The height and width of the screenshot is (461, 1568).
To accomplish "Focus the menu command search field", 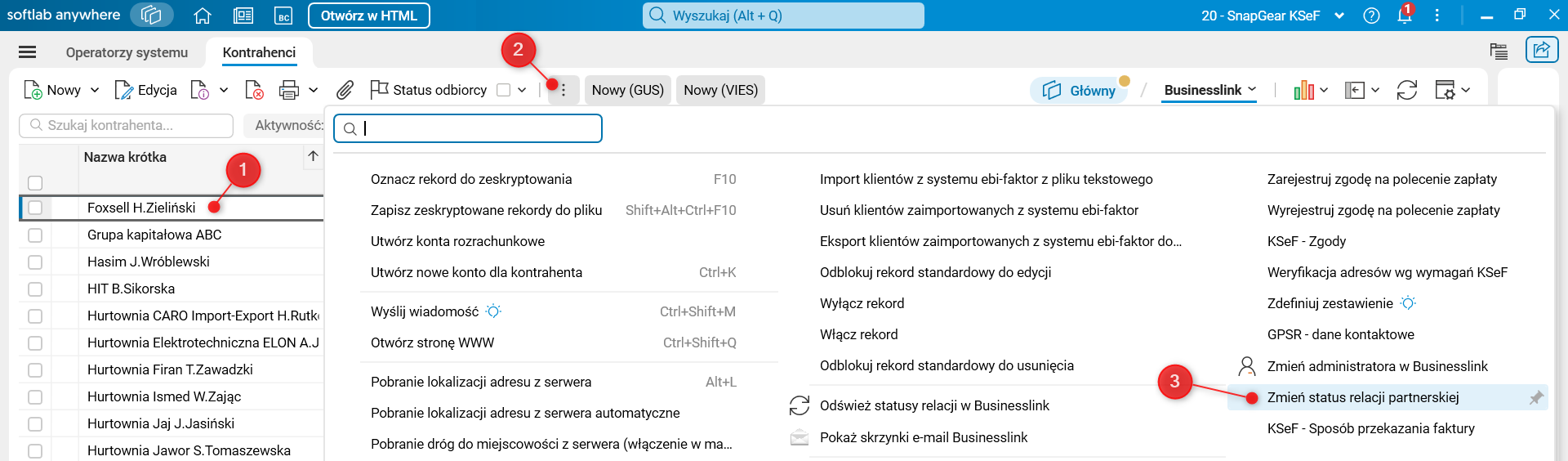I will [x=468, y=128].
